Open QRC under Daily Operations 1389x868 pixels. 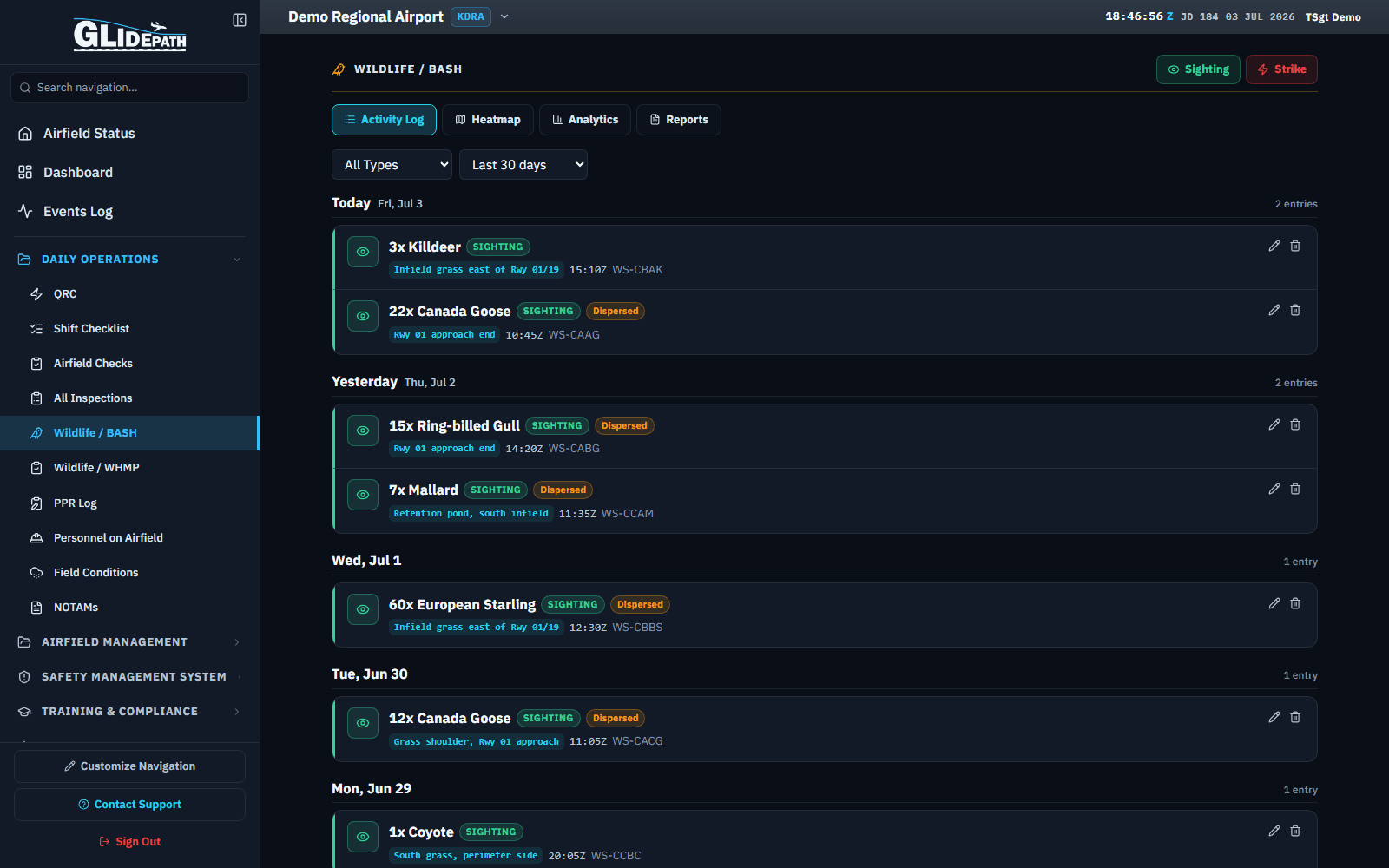[x=129, y=294]
